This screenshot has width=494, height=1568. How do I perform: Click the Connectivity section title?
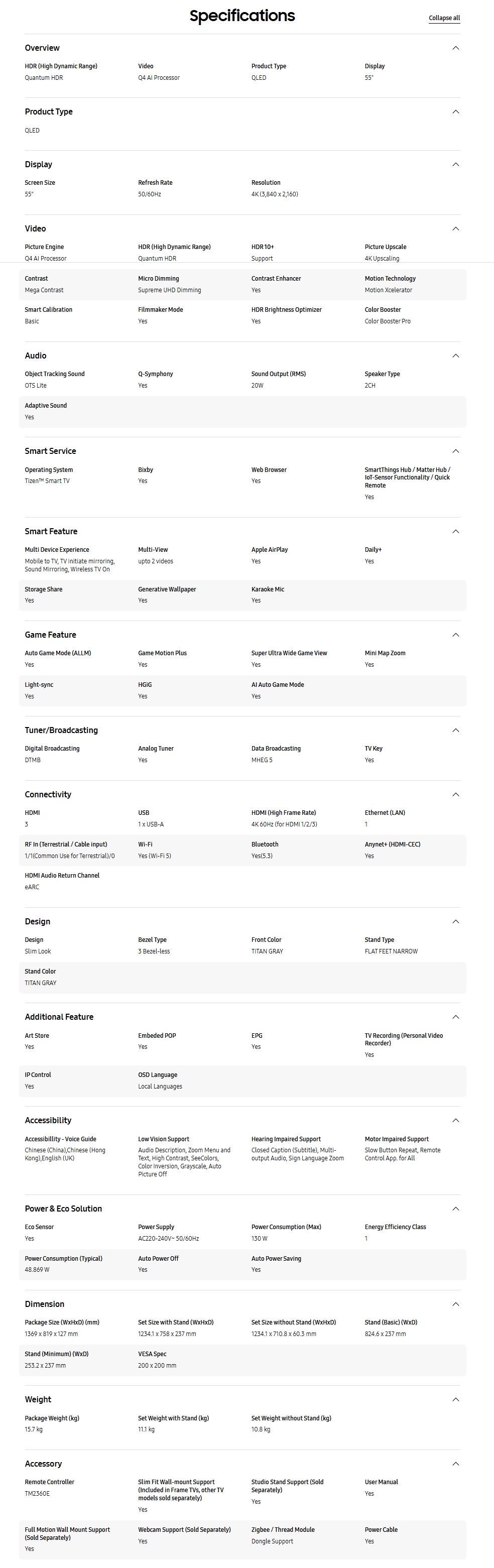(x=48, y=794)
